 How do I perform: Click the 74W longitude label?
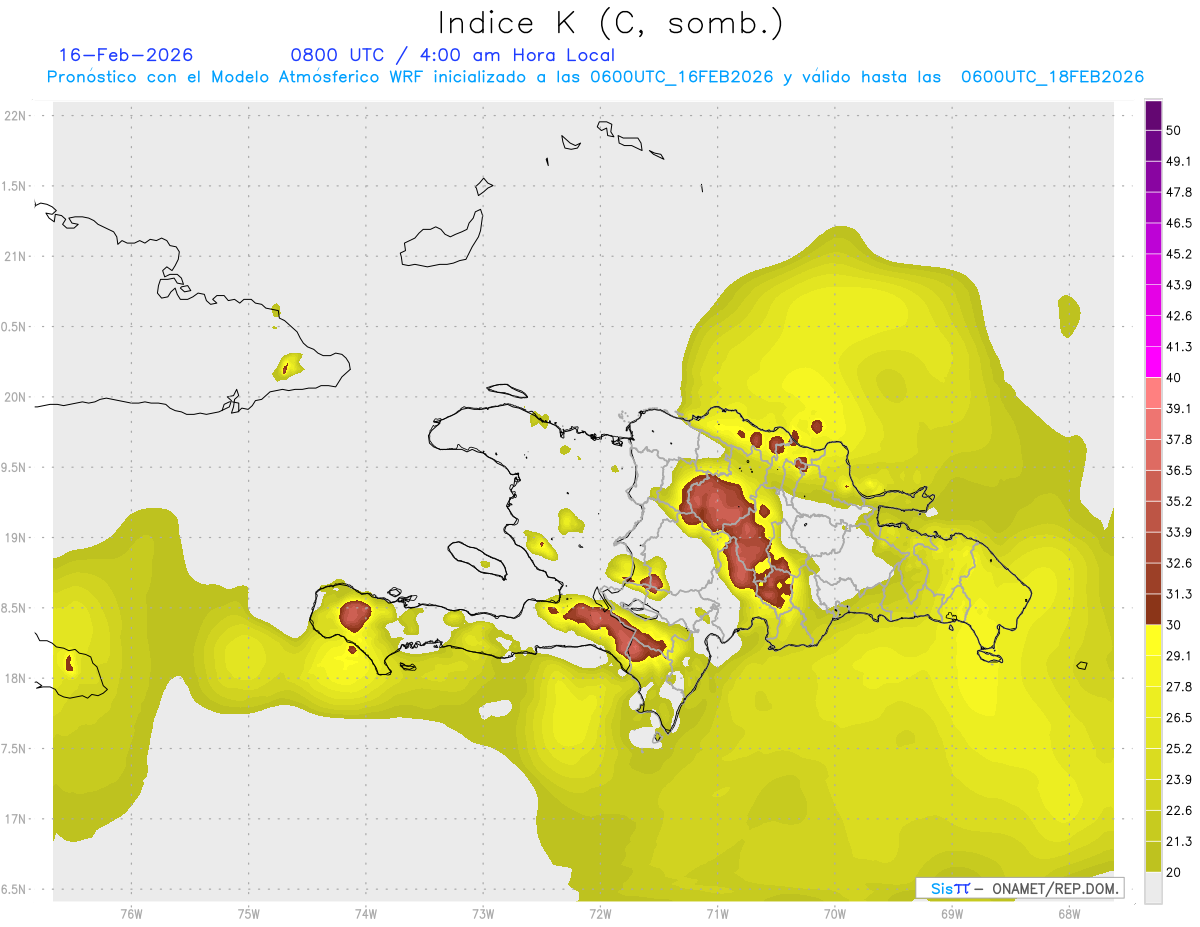pyautogui.click(x=366, y=913)
